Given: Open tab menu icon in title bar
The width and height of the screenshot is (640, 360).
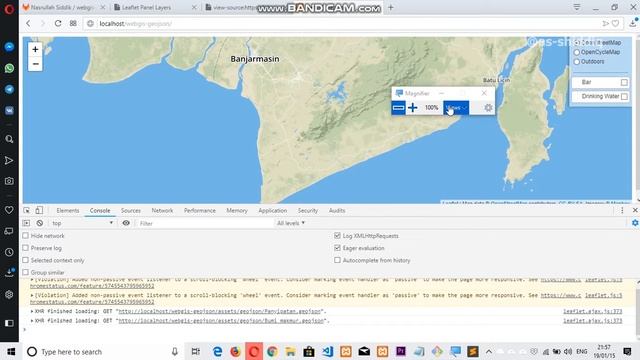Looking at the screenshot, I should pyautogui.click(x=577, y=7).
